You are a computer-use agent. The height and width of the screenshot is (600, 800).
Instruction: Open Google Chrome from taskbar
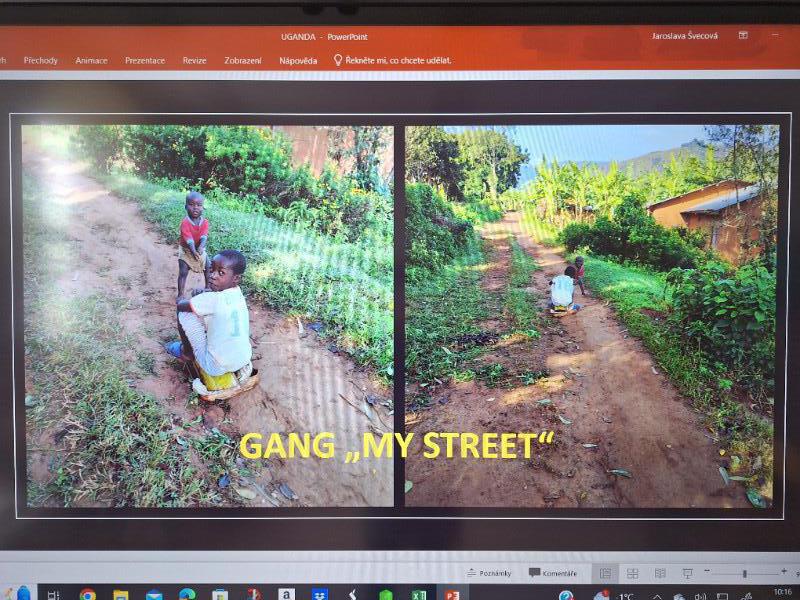click(88, 595)
